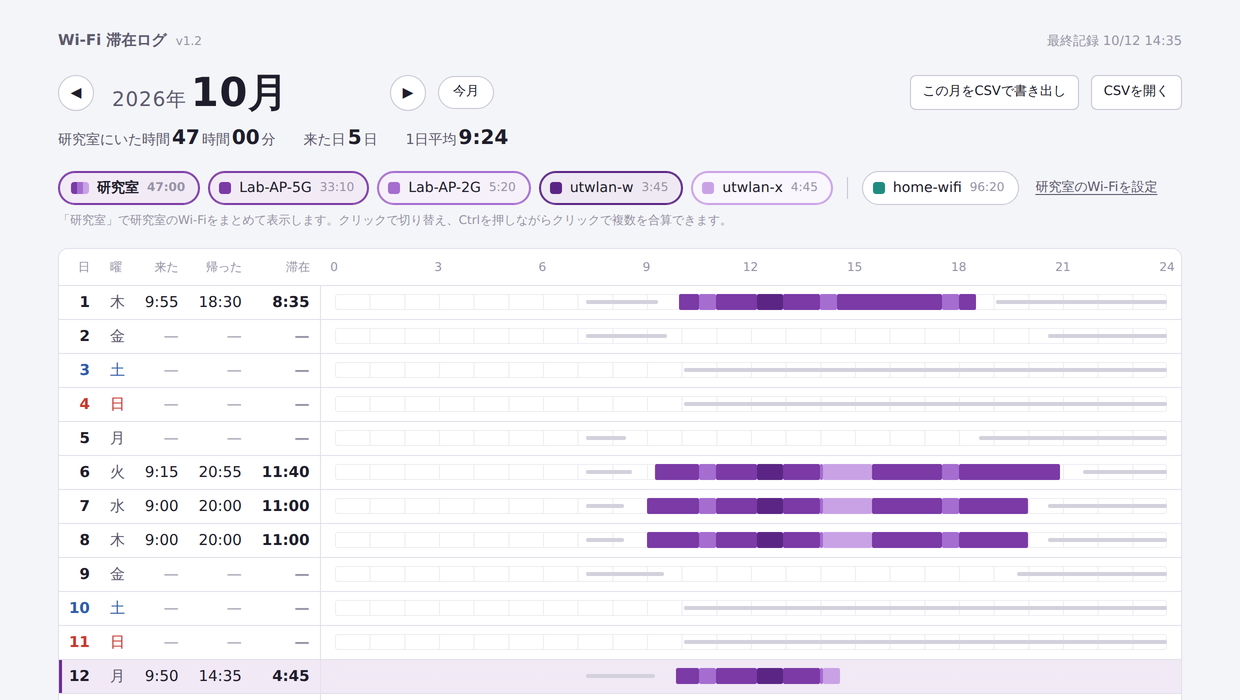The image size is (1240, 700).
Task: Click the 滞在 column header
Action: pos(298,267)
